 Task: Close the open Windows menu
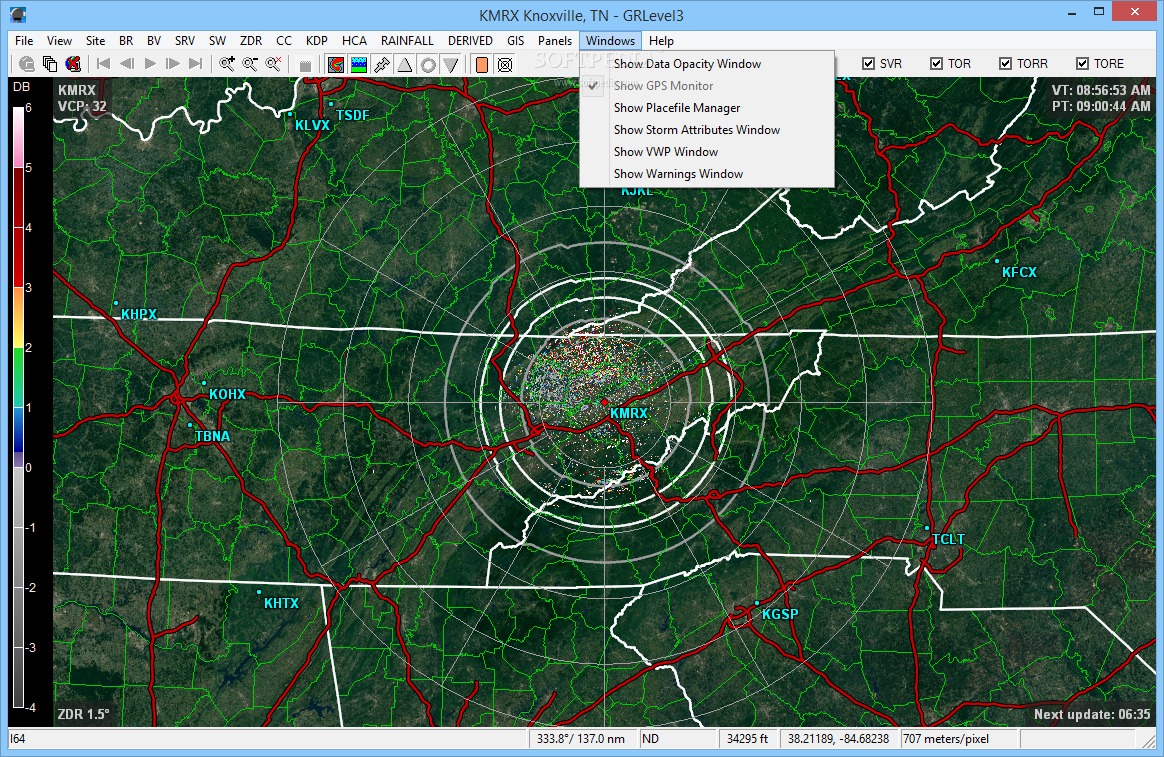610,41
